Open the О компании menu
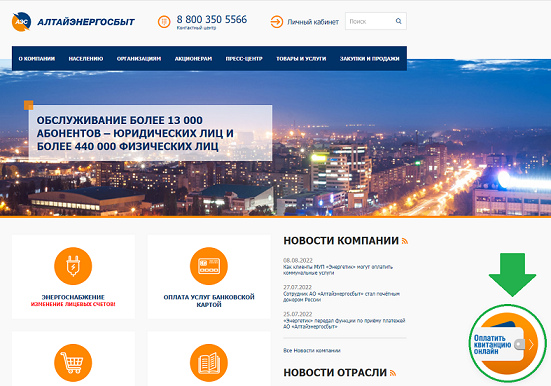 click(x=37, y=59)
